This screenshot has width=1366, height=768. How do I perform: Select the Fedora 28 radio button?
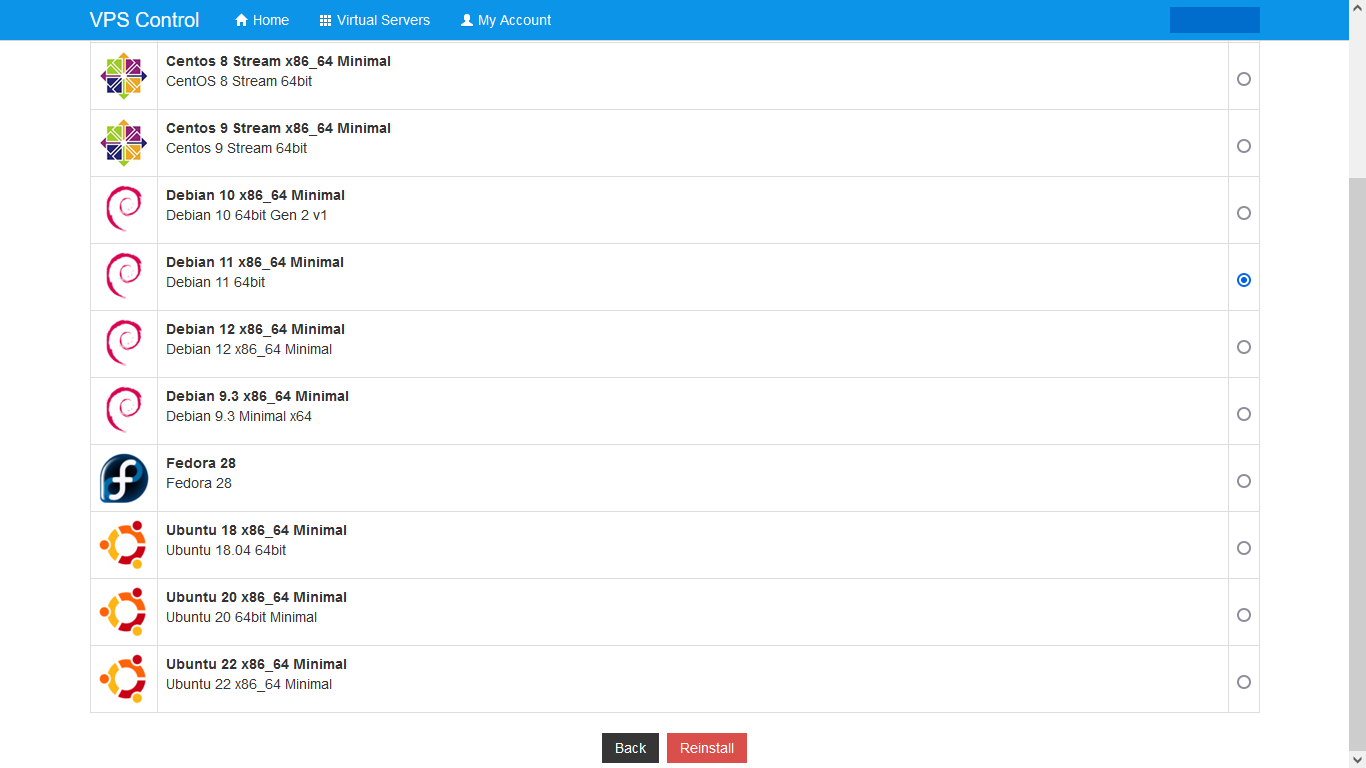(x=1244, y=481)
